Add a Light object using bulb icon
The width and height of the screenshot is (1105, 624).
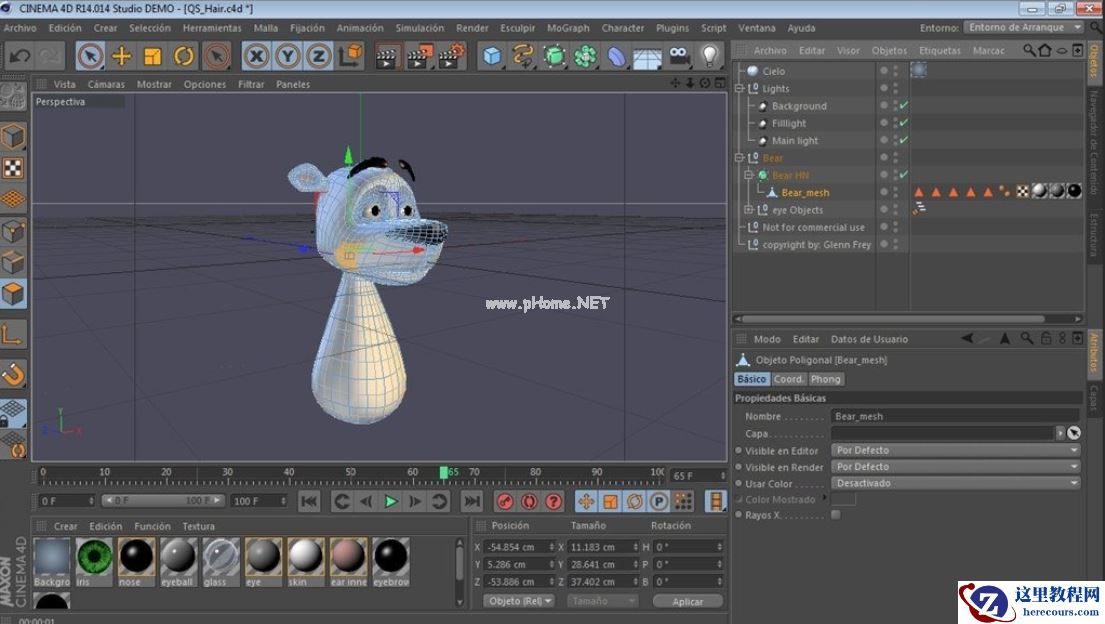[710, 56]
